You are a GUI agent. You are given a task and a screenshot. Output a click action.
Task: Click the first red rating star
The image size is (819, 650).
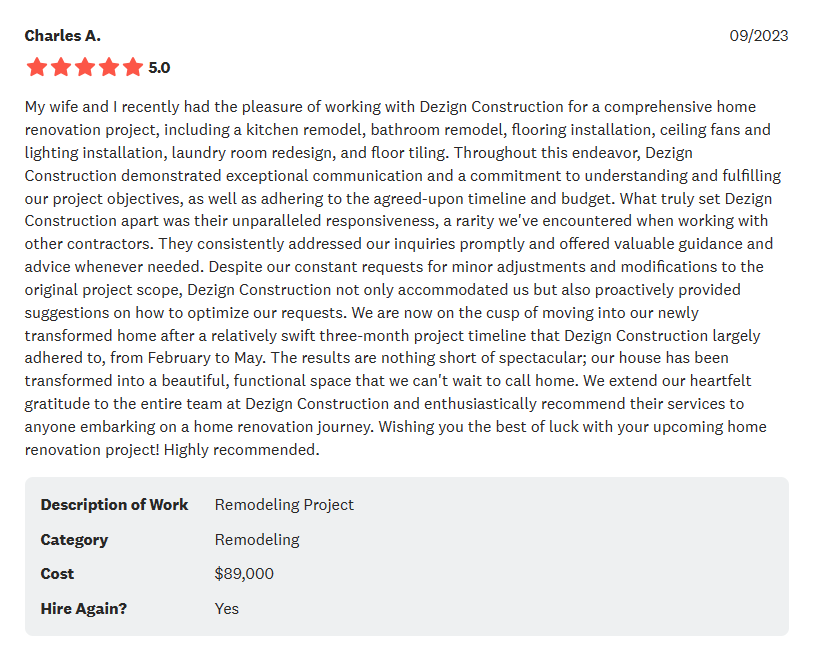click(37, 67)
